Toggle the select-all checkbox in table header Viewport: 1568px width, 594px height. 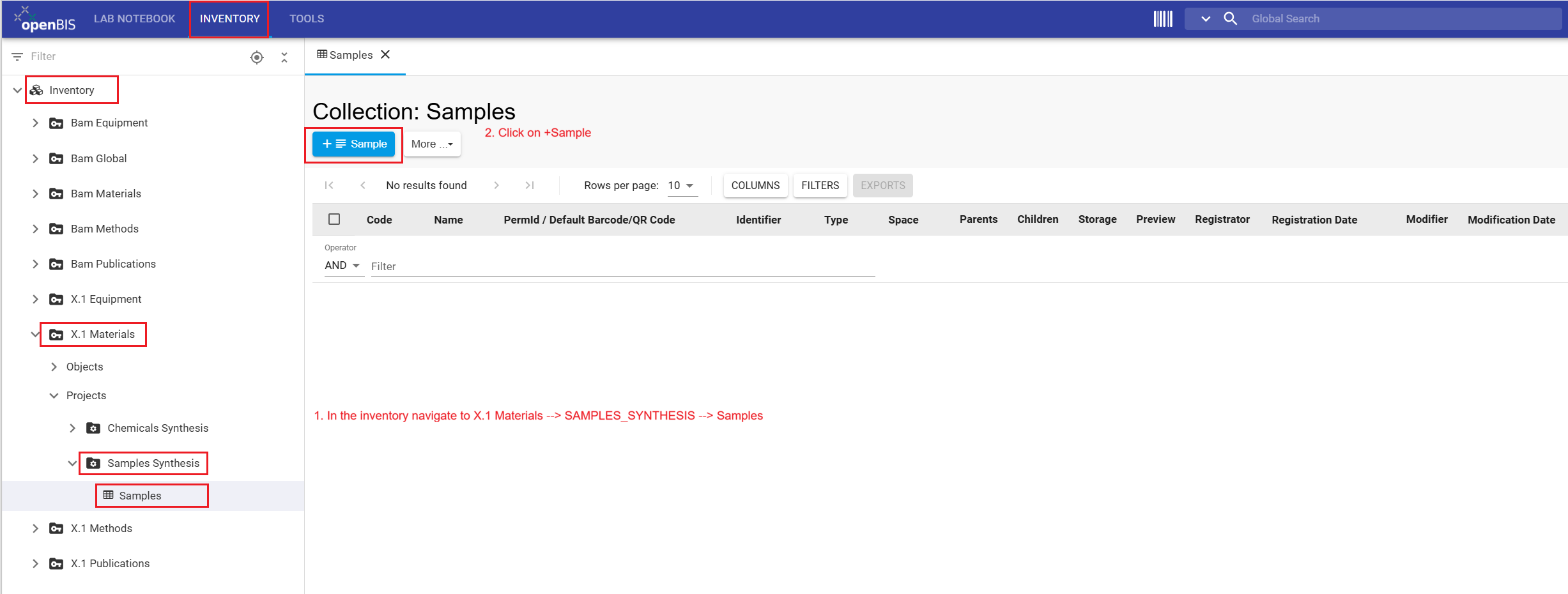[x=334, y=219]
